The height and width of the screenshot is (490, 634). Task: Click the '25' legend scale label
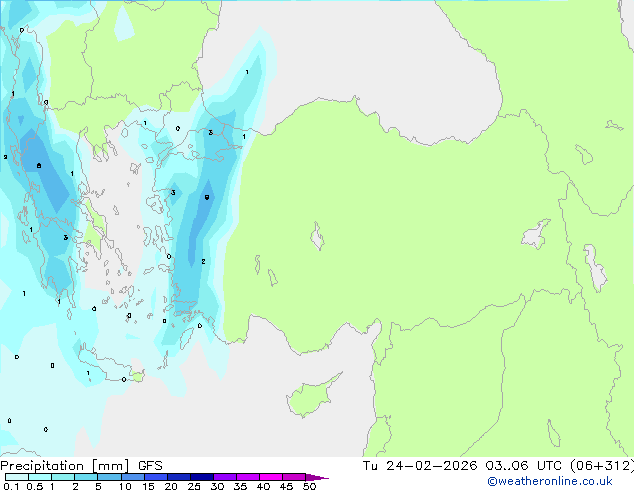click(x=194, y=486)
